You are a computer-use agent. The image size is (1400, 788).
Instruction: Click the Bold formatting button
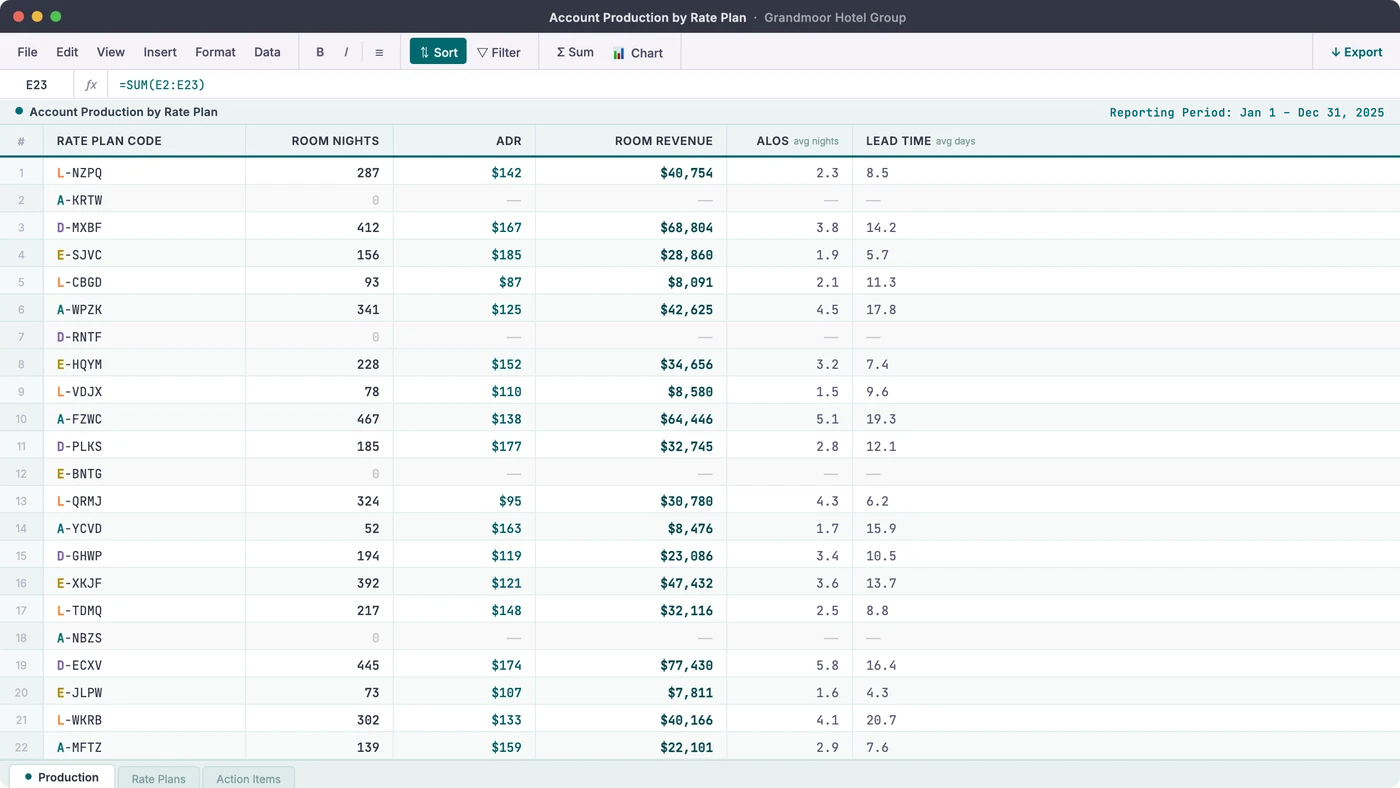point(320,52)
